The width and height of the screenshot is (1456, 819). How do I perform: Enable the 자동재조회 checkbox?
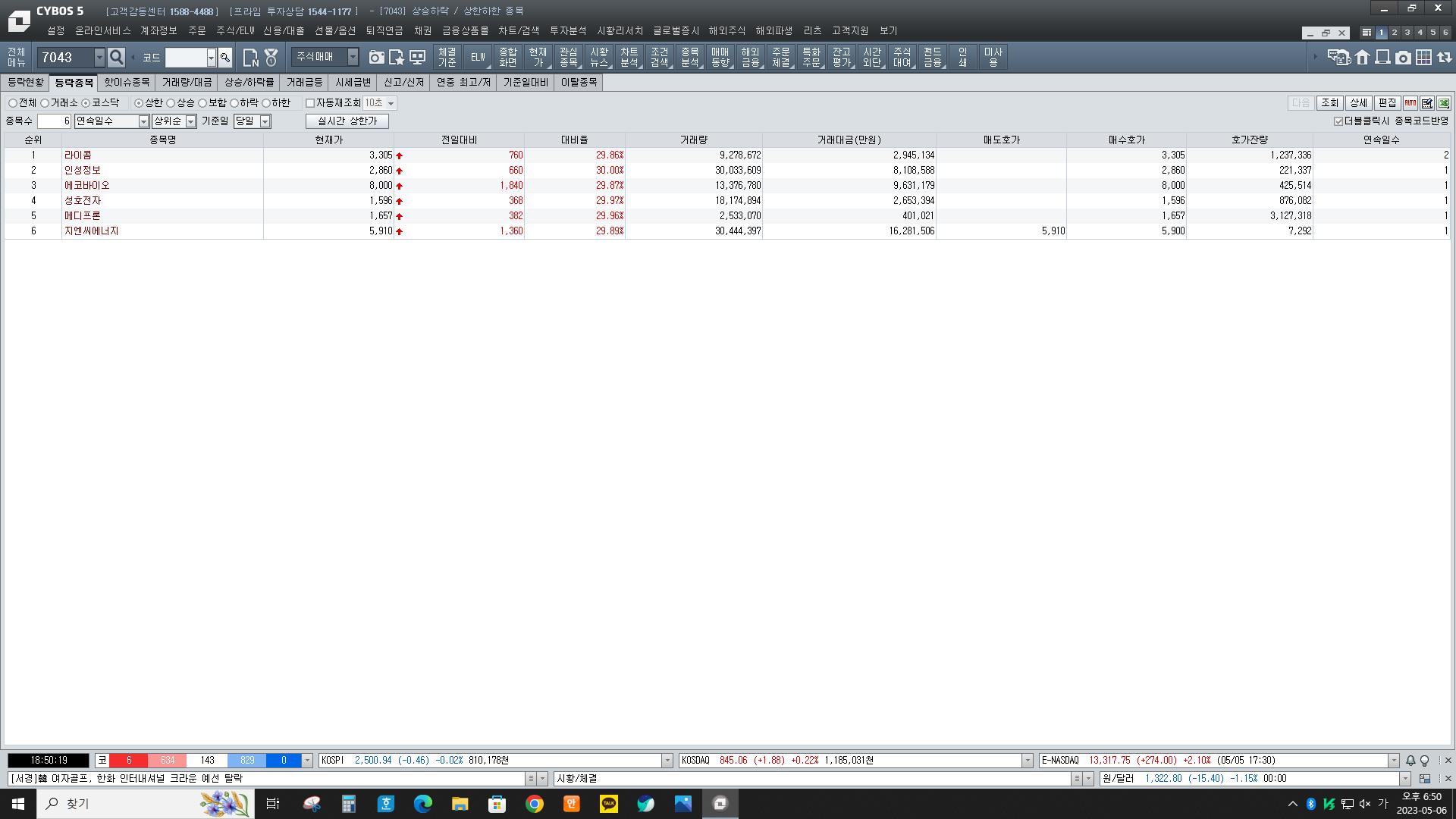coord(310,103)
